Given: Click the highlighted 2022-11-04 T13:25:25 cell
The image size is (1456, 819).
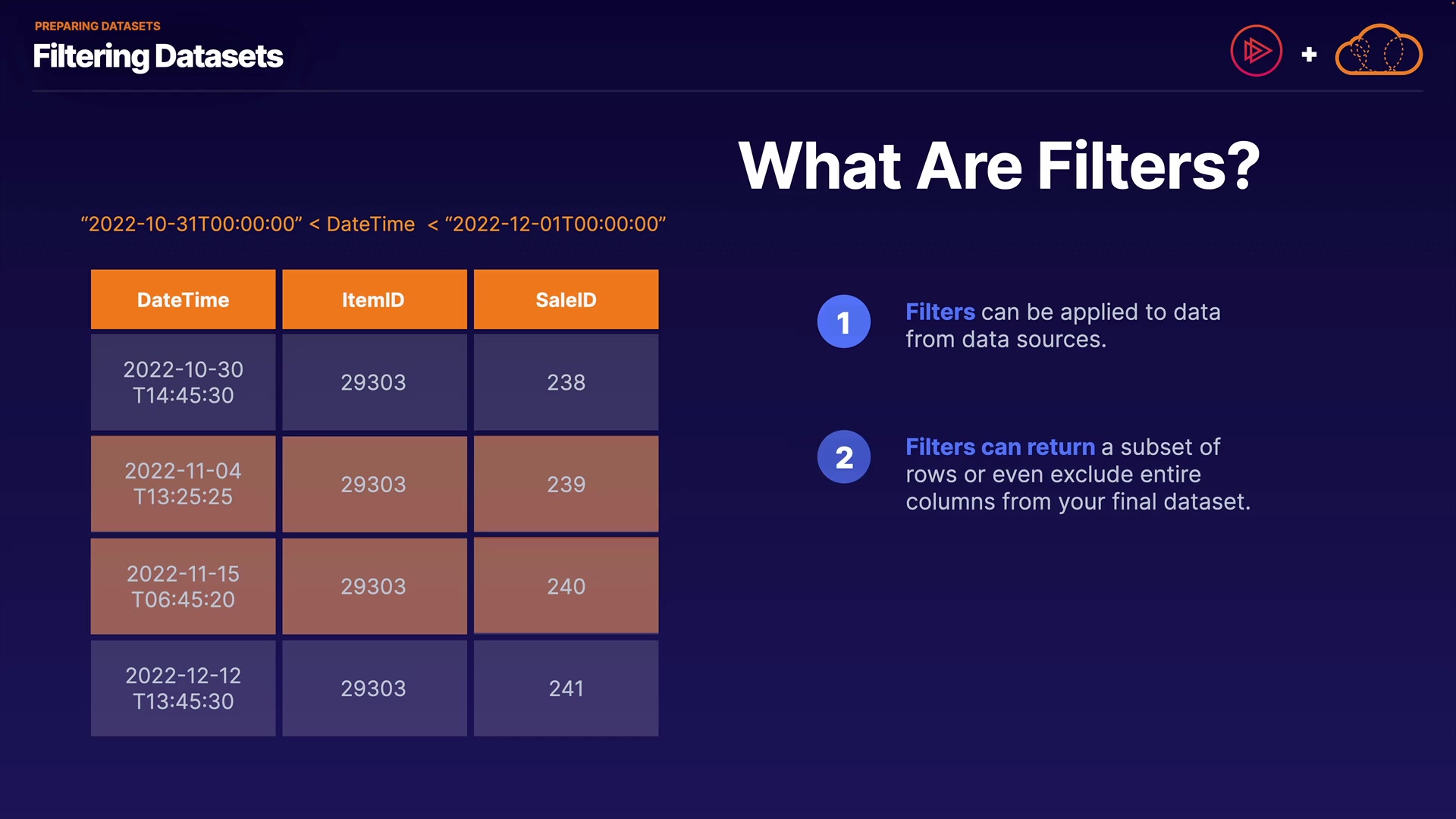Looking at the screenshot, I should coord(183,484).
